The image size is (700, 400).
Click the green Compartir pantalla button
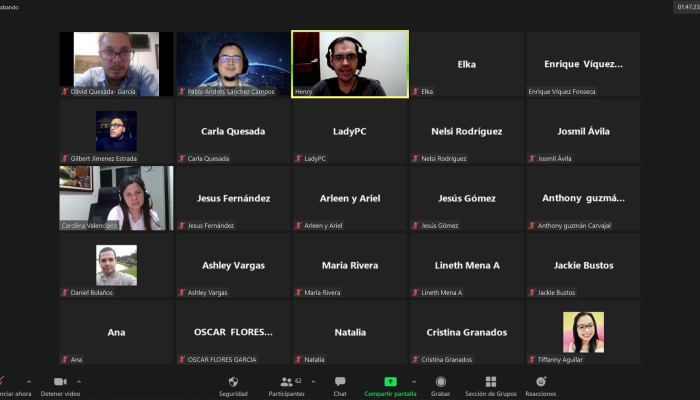point(390,385)
